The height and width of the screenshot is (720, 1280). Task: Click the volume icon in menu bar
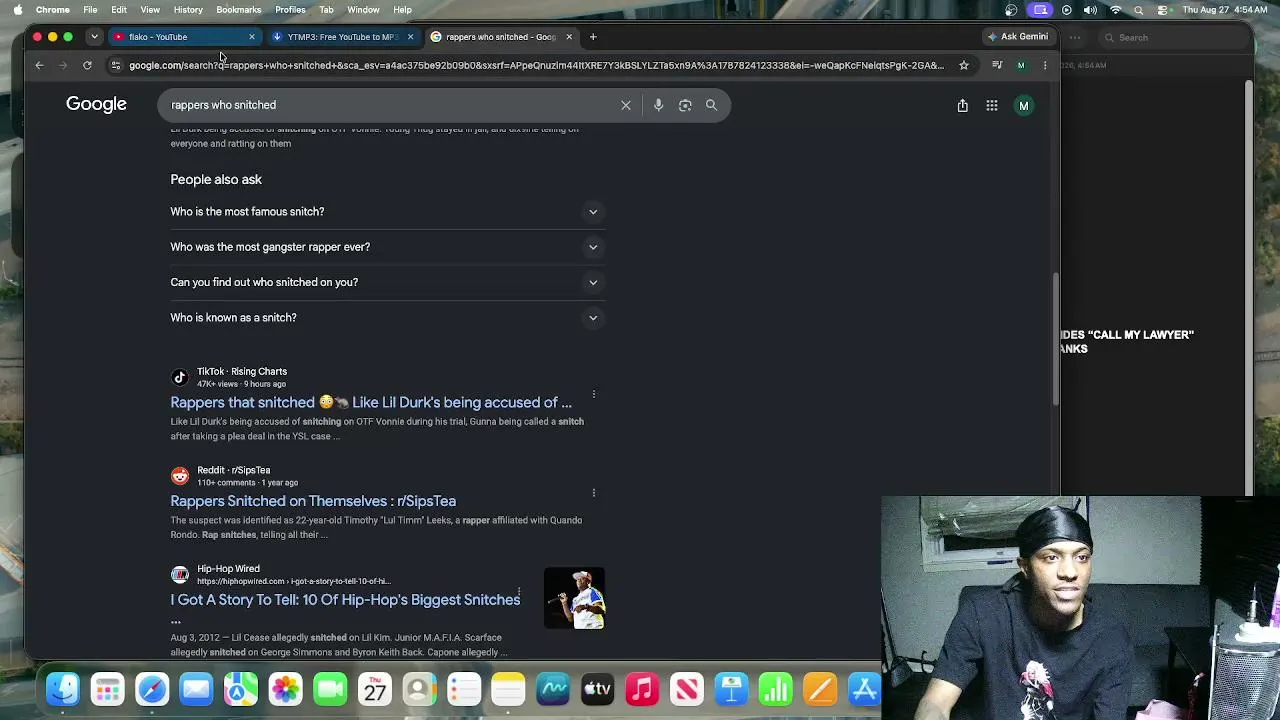pyautogui.click(x=1090, y=10)
